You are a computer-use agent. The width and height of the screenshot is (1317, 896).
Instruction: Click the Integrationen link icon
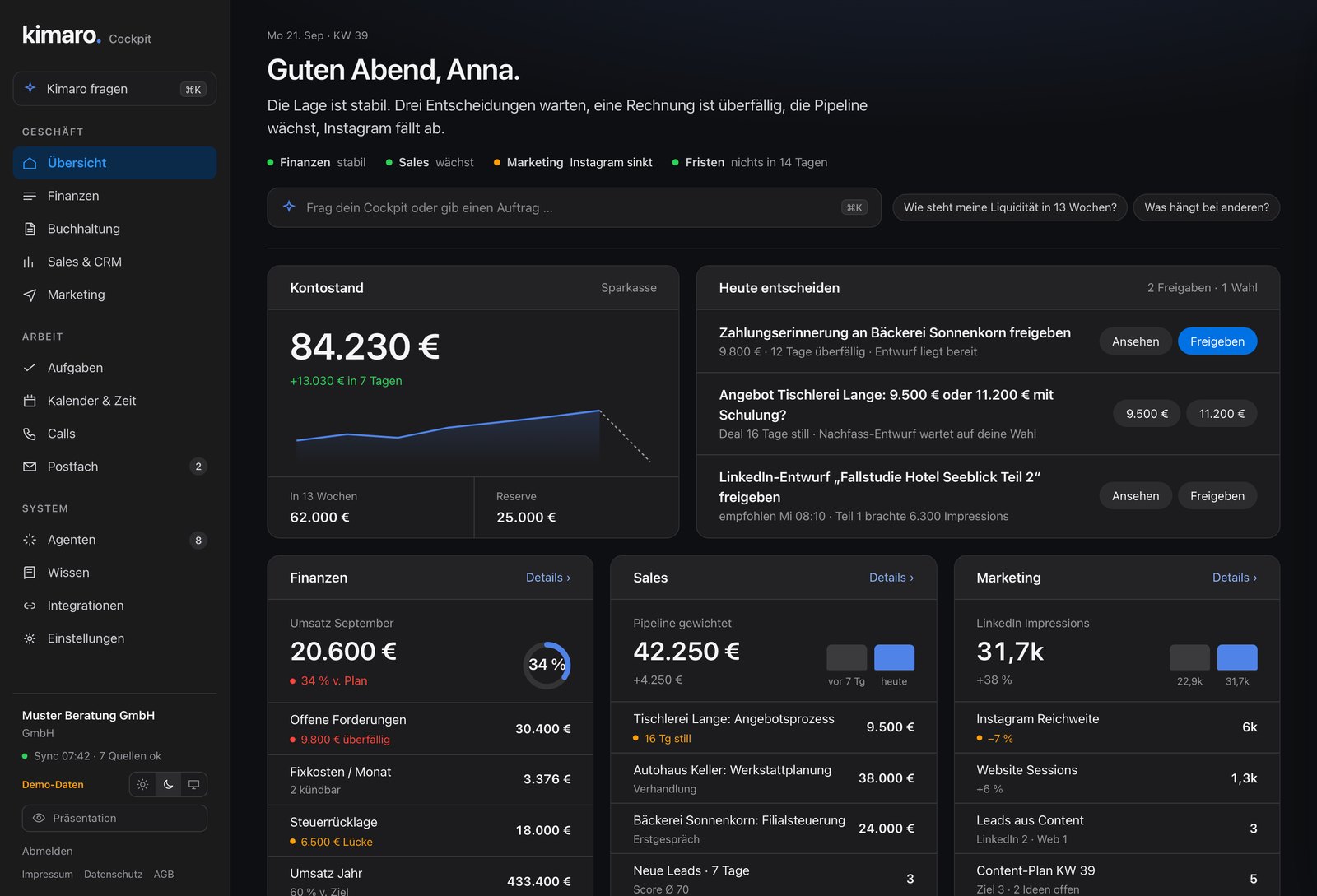point(30,606)
